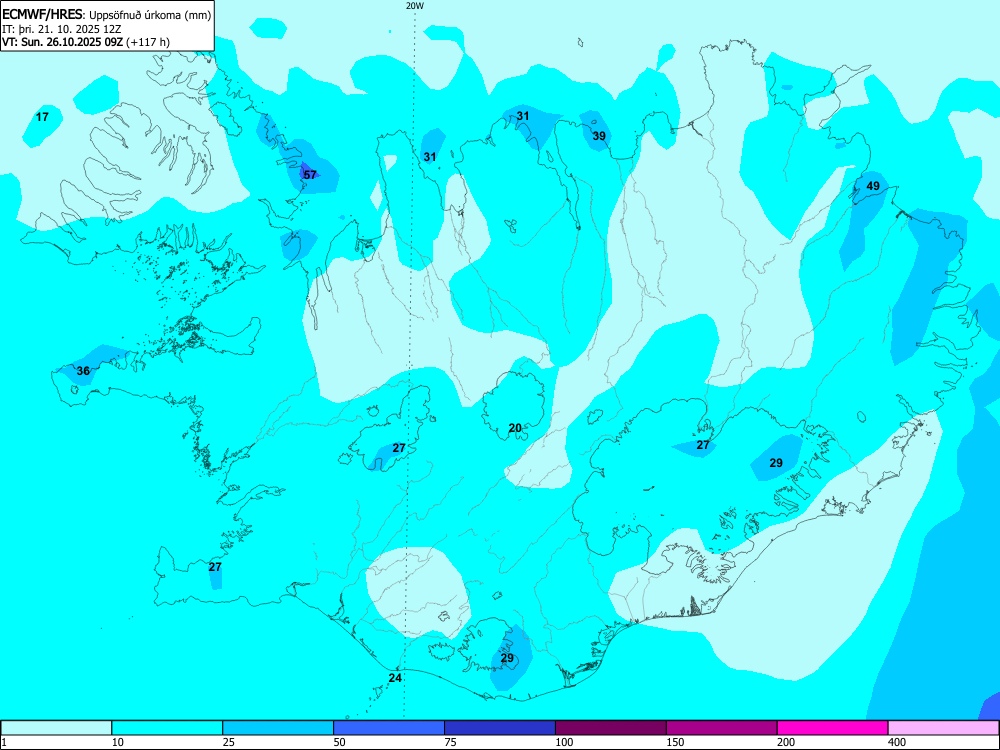Click the 20 precipitation value
The height and width of the screenshot is (750, 1000).
(x=515, y=428)
